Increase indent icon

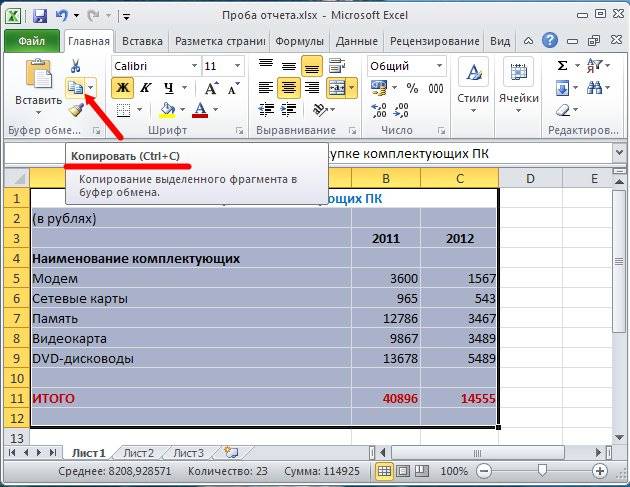288,109
